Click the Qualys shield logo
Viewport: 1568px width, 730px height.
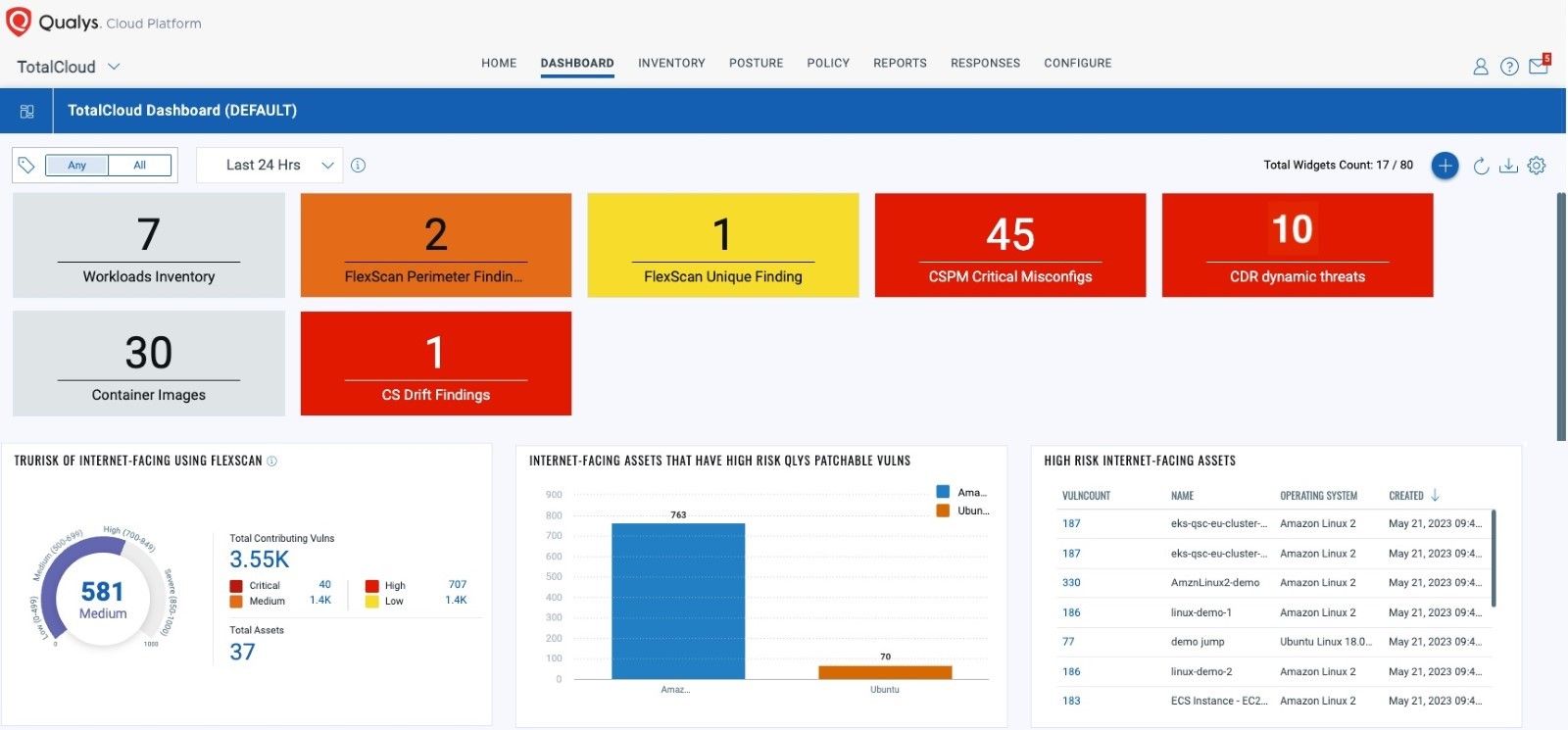[19, 22]
